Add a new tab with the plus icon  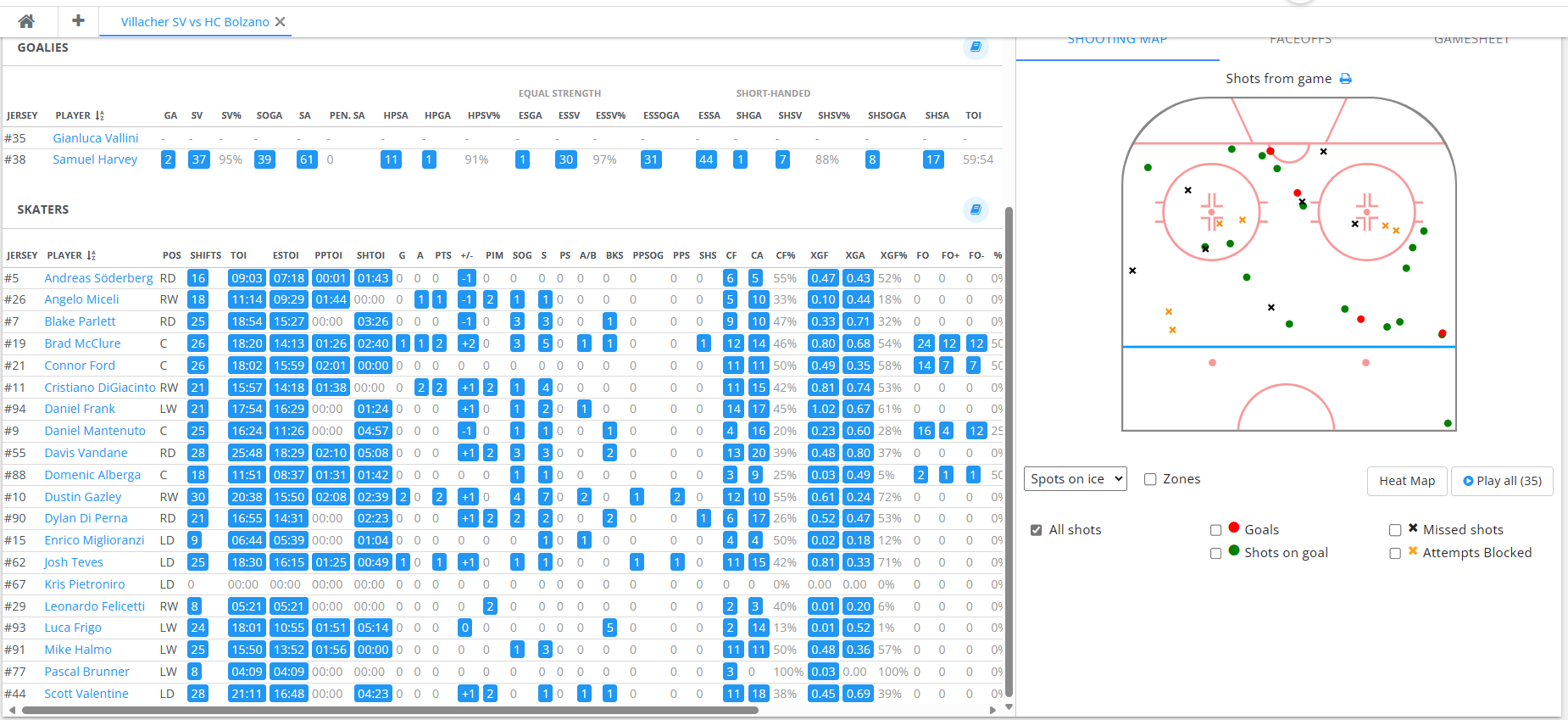(x=78, y=21)
